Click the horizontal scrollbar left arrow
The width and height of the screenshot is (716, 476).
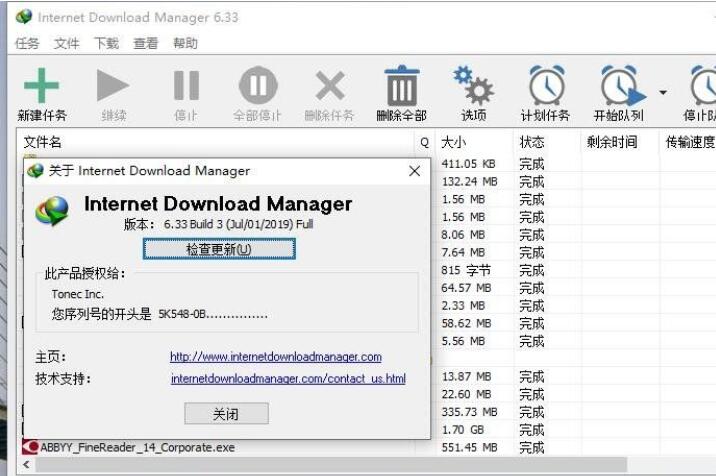[26, 465]
